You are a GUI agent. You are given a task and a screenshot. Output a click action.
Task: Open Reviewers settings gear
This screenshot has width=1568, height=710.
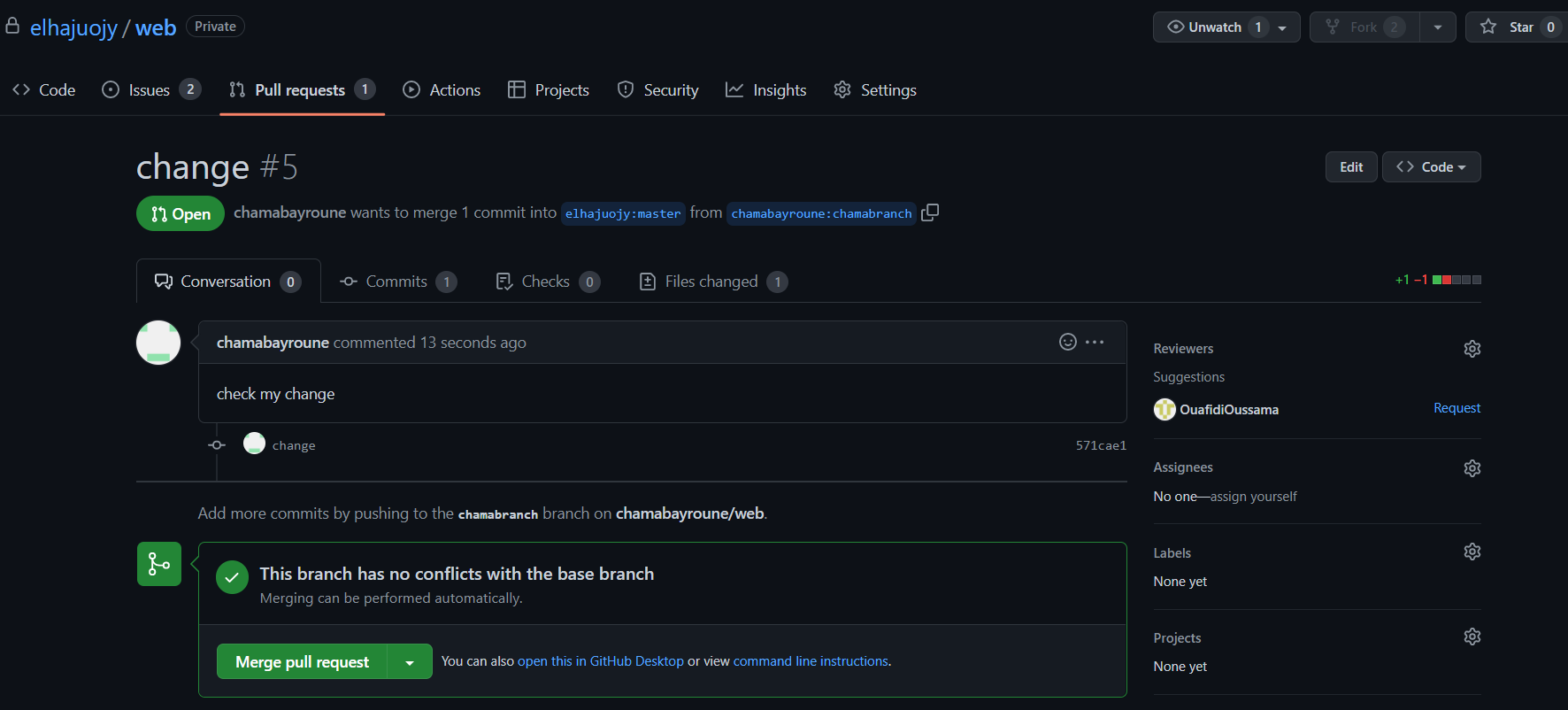click(x=1472, y=349)
